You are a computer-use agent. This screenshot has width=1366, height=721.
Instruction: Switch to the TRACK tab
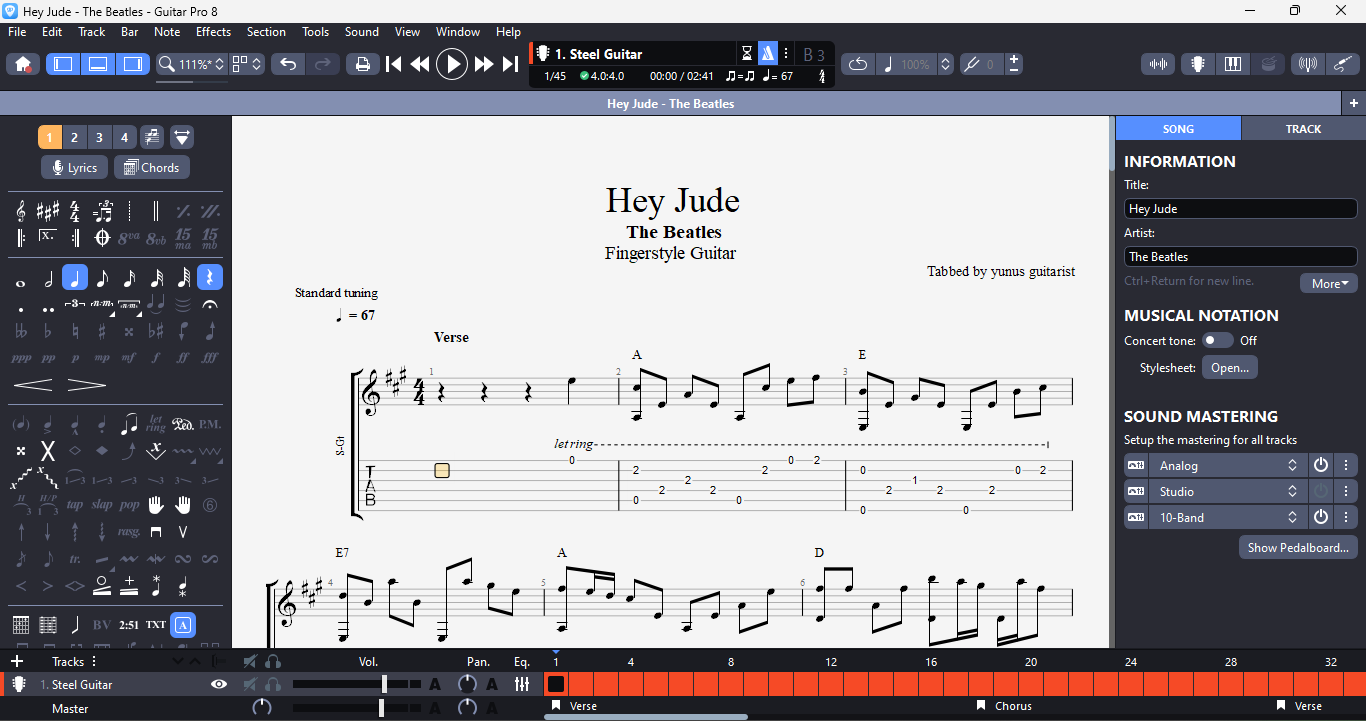1303,129
